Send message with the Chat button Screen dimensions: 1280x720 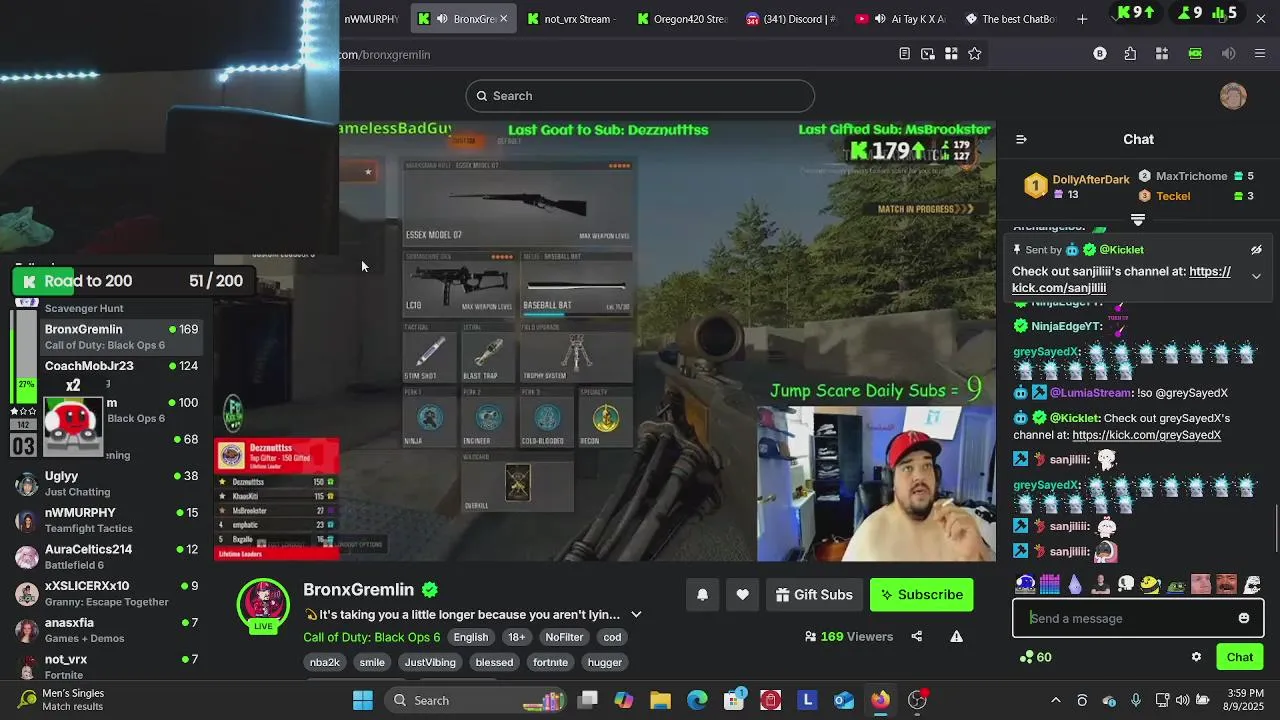(1240, 657)
